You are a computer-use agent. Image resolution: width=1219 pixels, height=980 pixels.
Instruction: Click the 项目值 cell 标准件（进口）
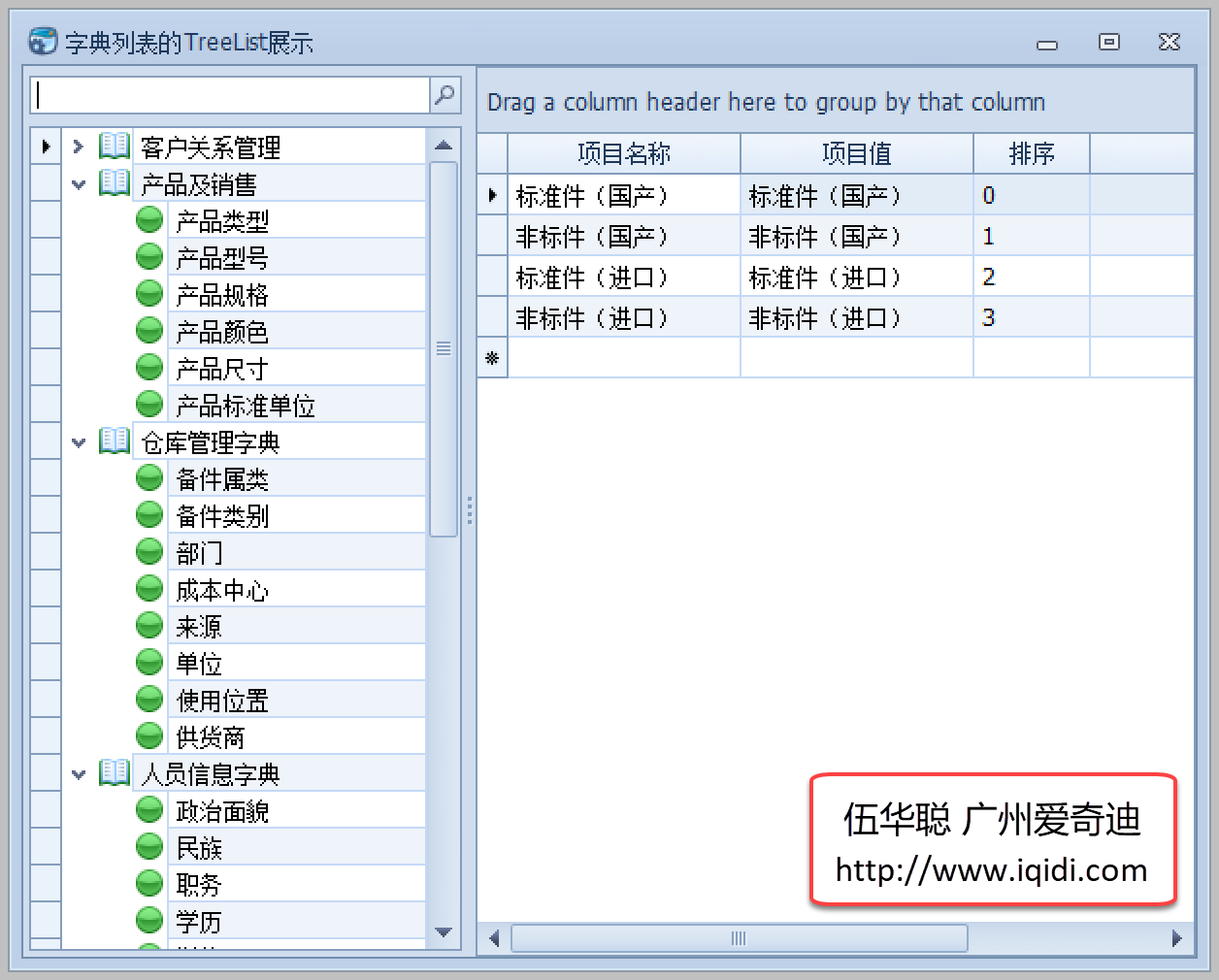click(x=857, y=277)
